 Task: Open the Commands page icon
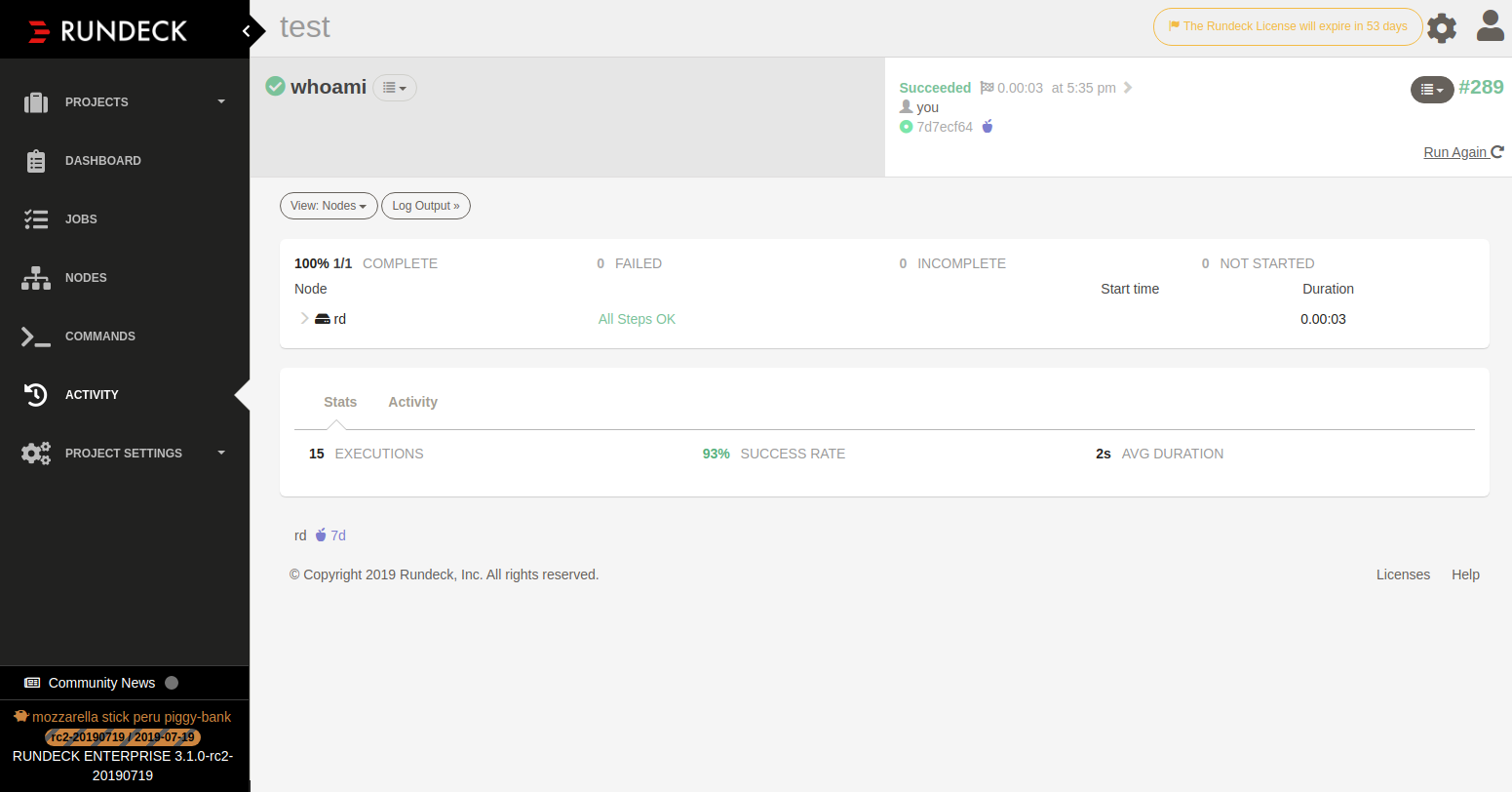[x=36, y=336]
